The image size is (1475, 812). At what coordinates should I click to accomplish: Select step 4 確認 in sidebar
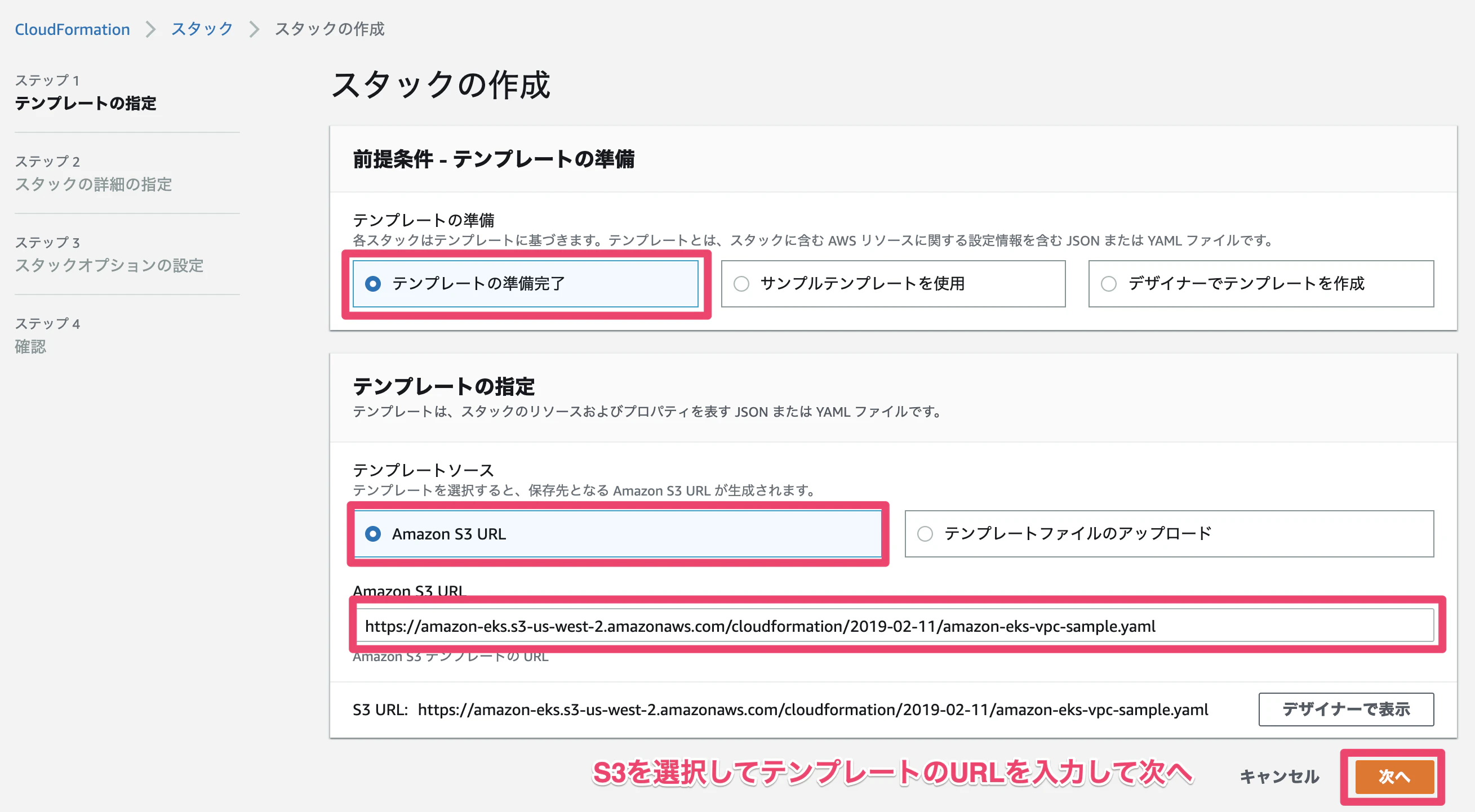tap(30, 347)
